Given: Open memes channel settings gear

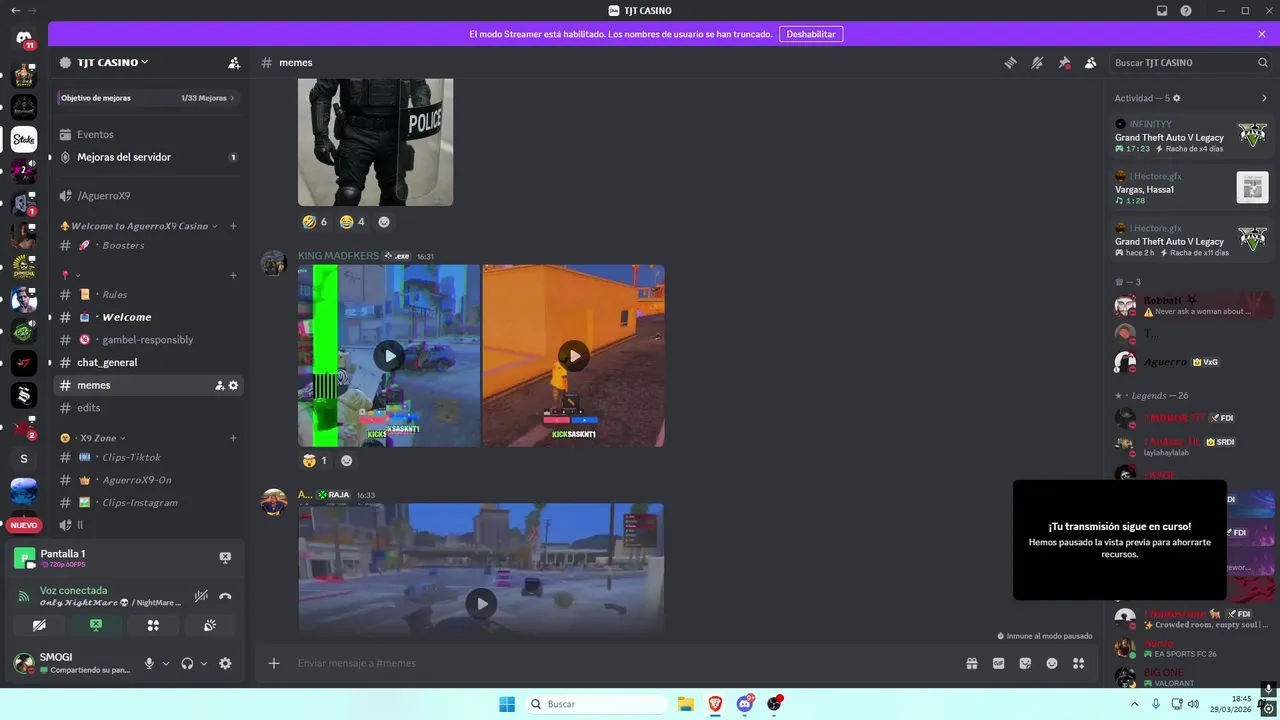Looking at the screenshot, I should (x=234, y=385).
